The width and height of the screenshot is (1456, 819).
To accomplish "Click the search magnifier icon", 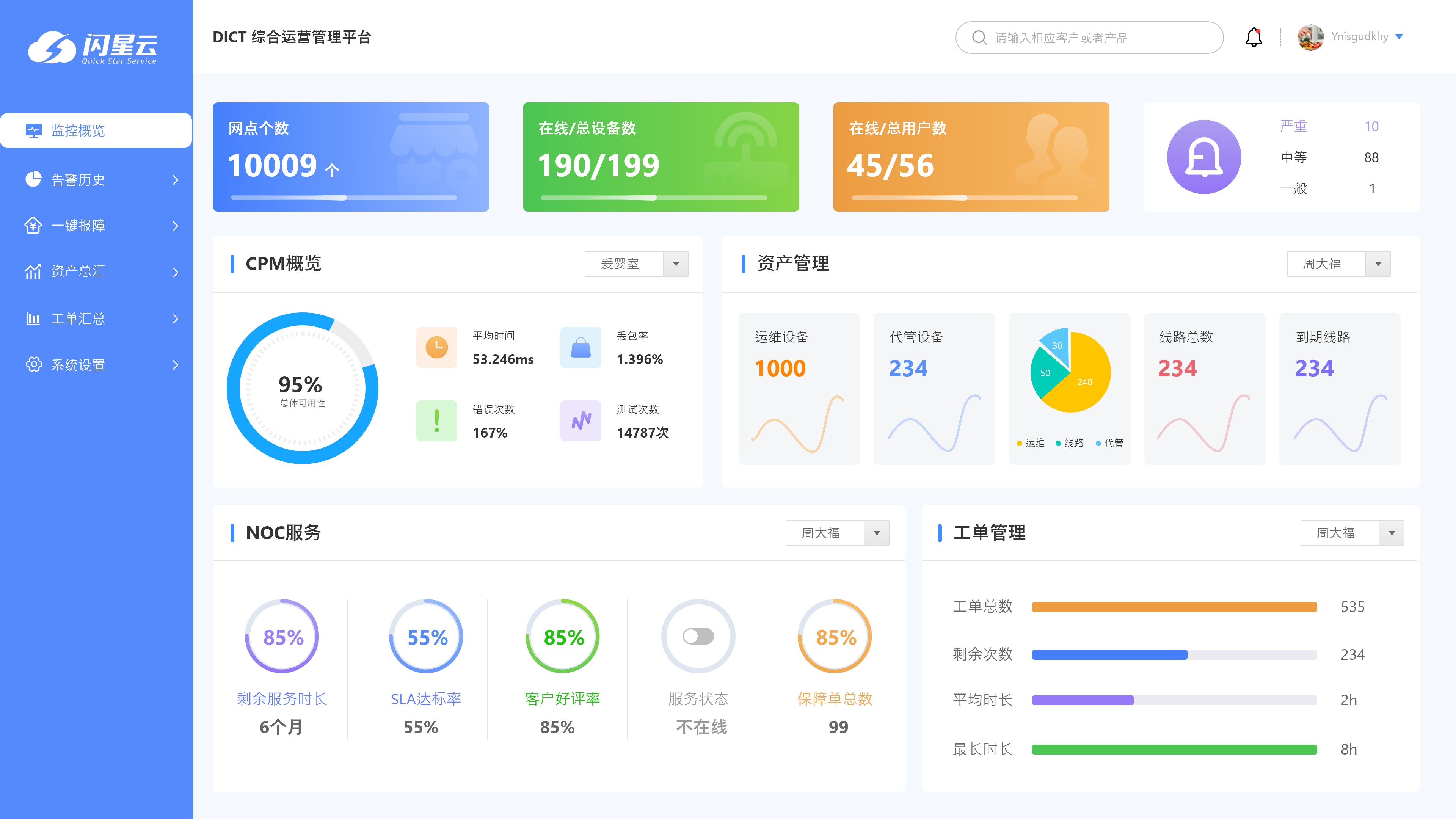I will tap(979, 38).
